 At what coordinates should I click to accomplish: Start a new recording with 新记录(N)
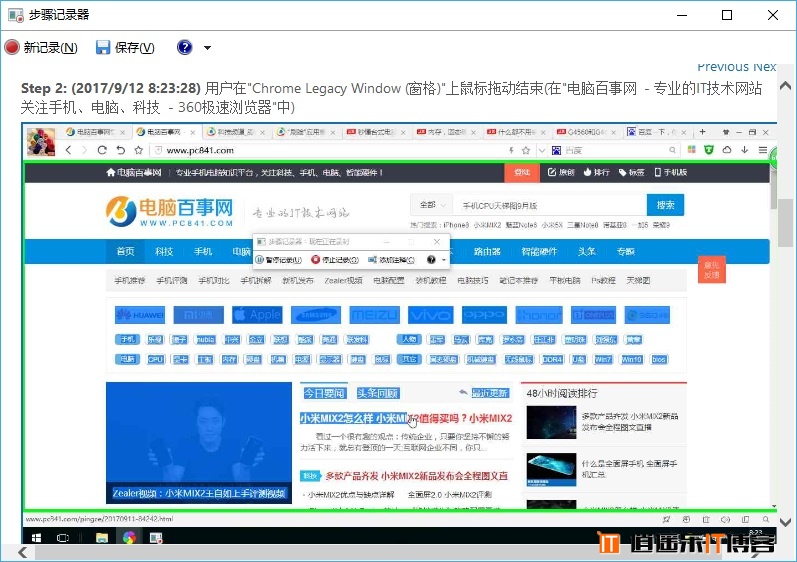[x=41, y=47]
